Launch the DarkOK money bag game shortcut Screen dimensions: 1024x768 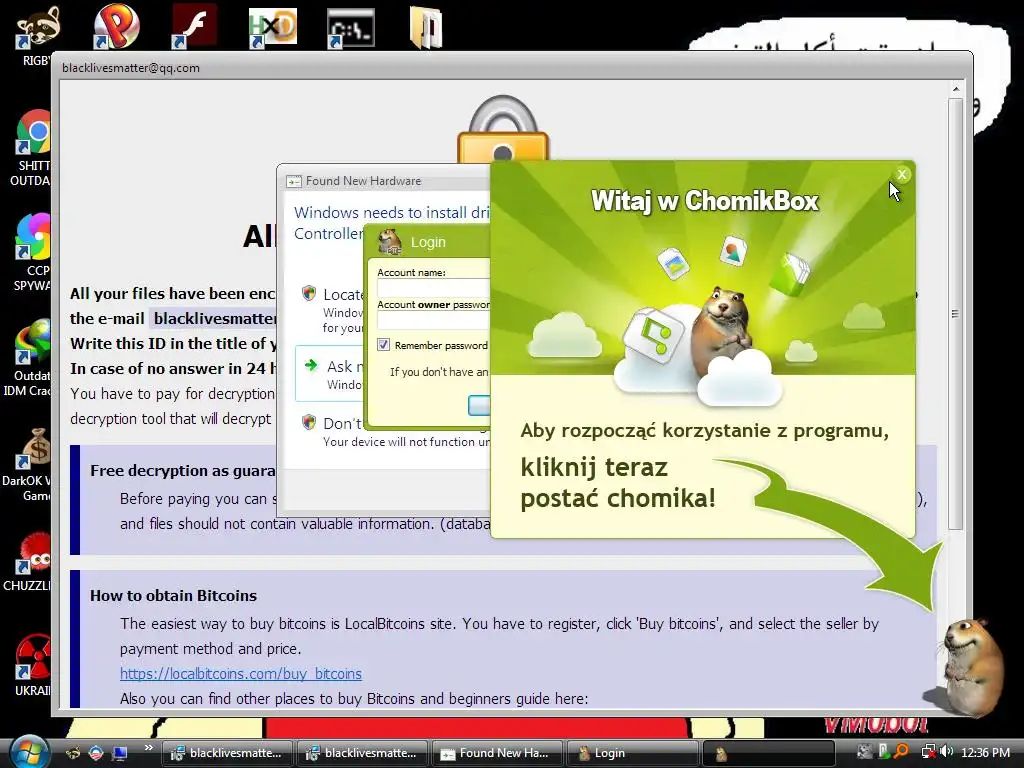35,447
